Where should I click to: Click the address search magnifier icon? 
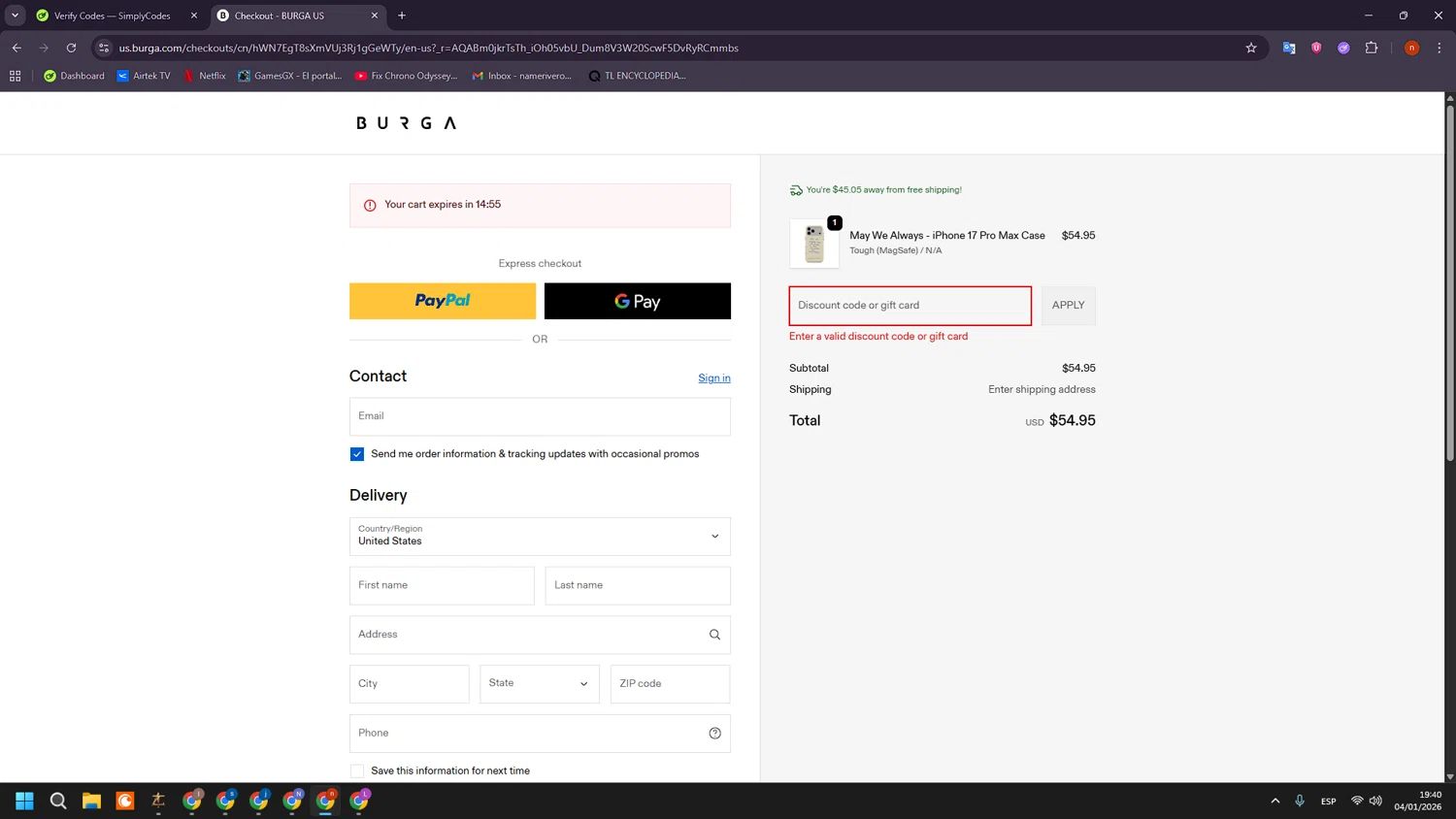point(714,635)
